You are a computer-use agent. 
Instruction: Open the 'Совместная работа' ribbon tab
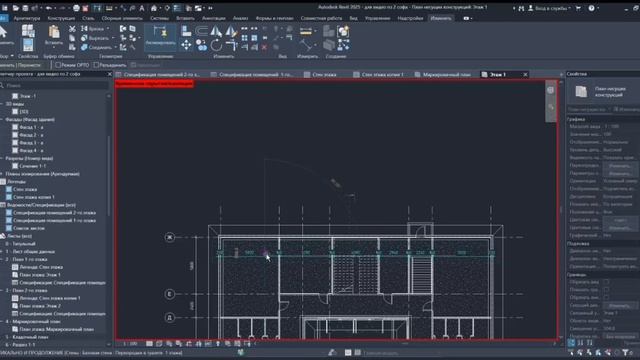(x=321, y=18)
